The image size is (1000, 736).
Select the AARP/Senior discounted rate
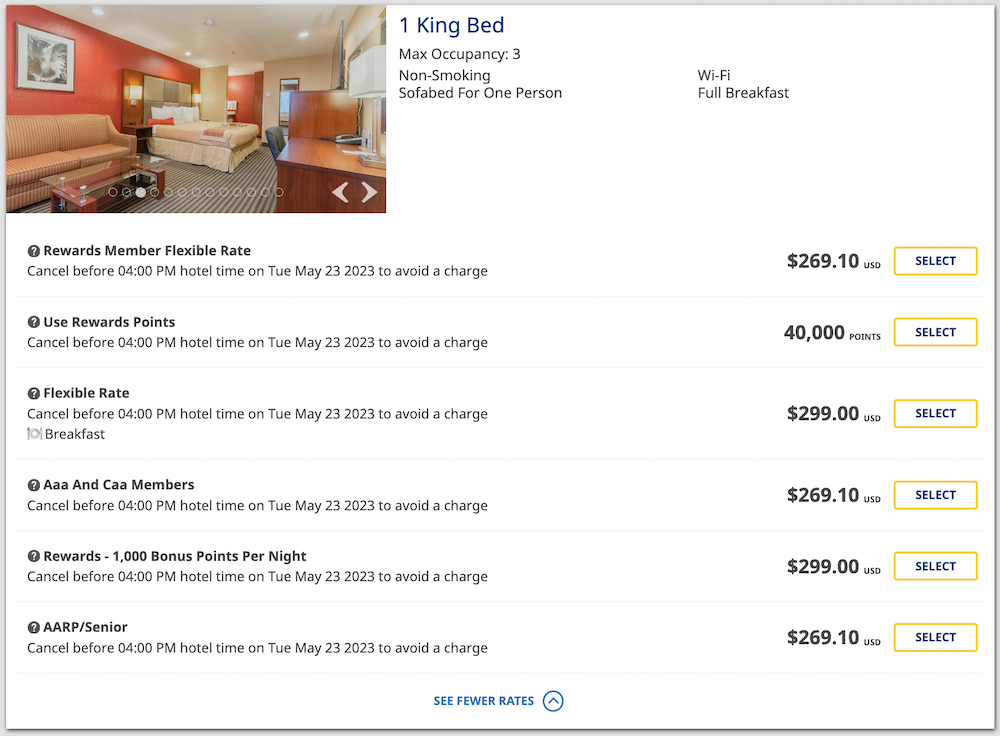click(934, 637)
